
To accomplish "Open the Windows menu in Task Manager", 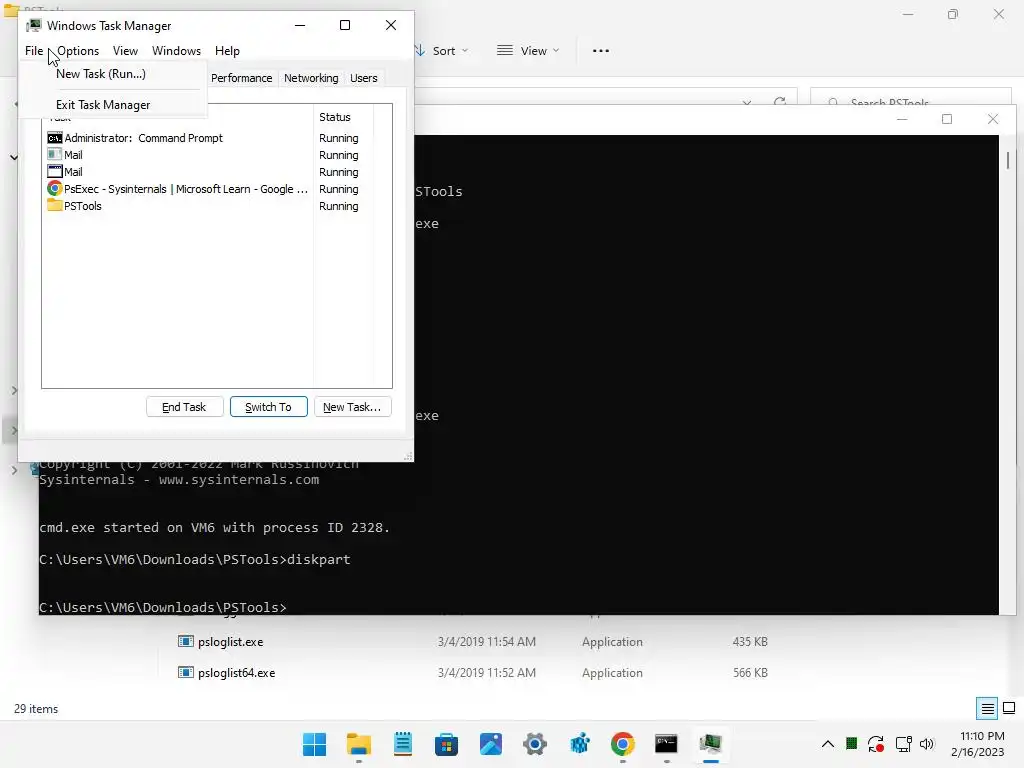I will 176,51.
